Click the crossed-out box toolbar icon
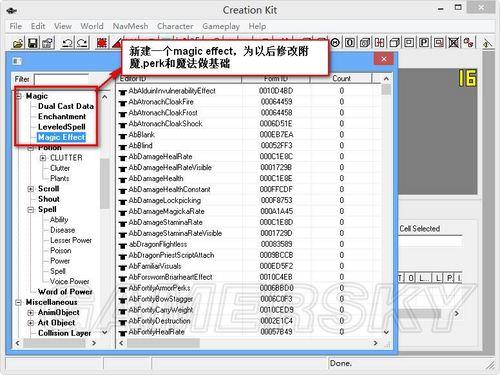The width and height of the screenshot is (500, 375). click(453, 42)
